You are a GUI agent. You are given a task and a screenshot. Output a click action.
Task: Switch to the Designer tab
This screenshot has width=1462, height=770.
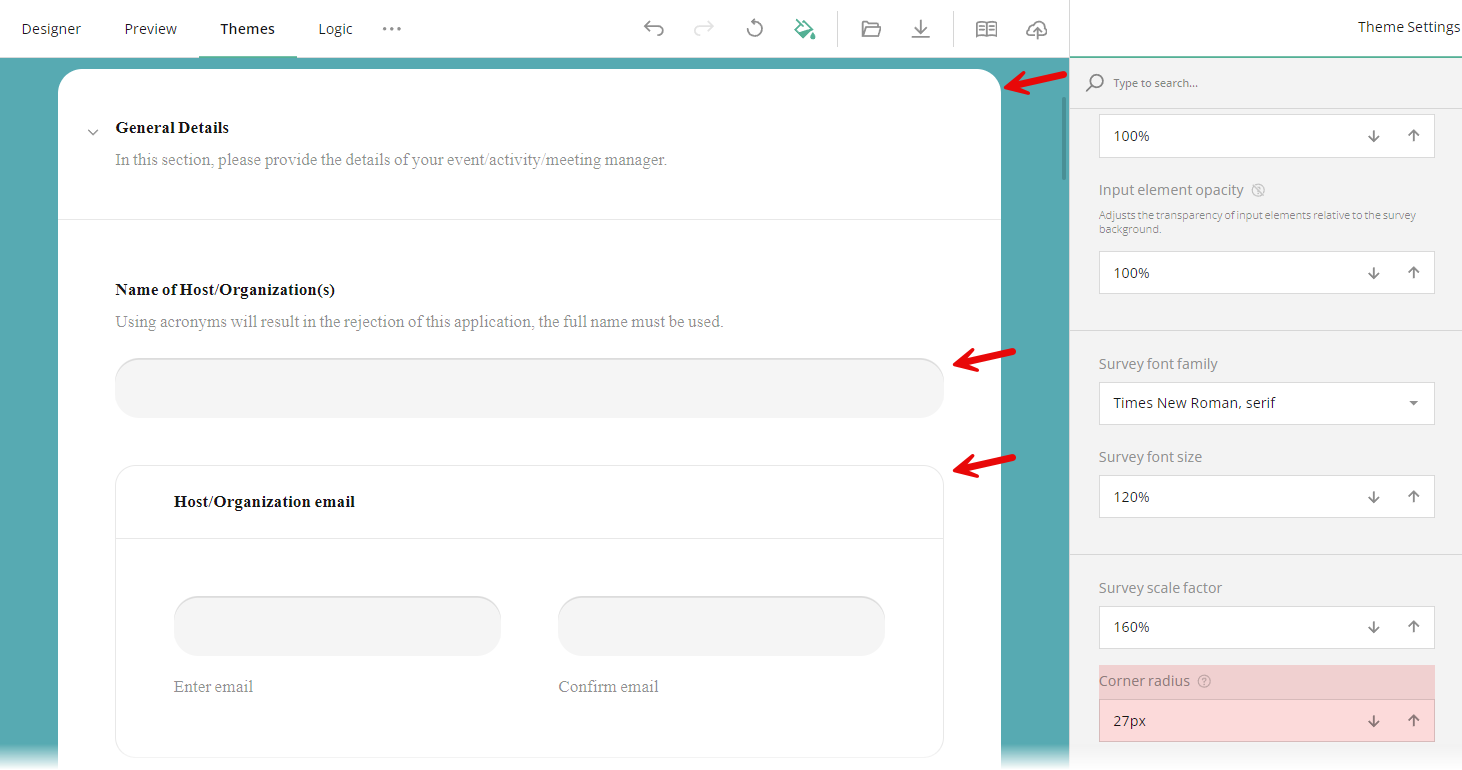(x=51, y=28)
